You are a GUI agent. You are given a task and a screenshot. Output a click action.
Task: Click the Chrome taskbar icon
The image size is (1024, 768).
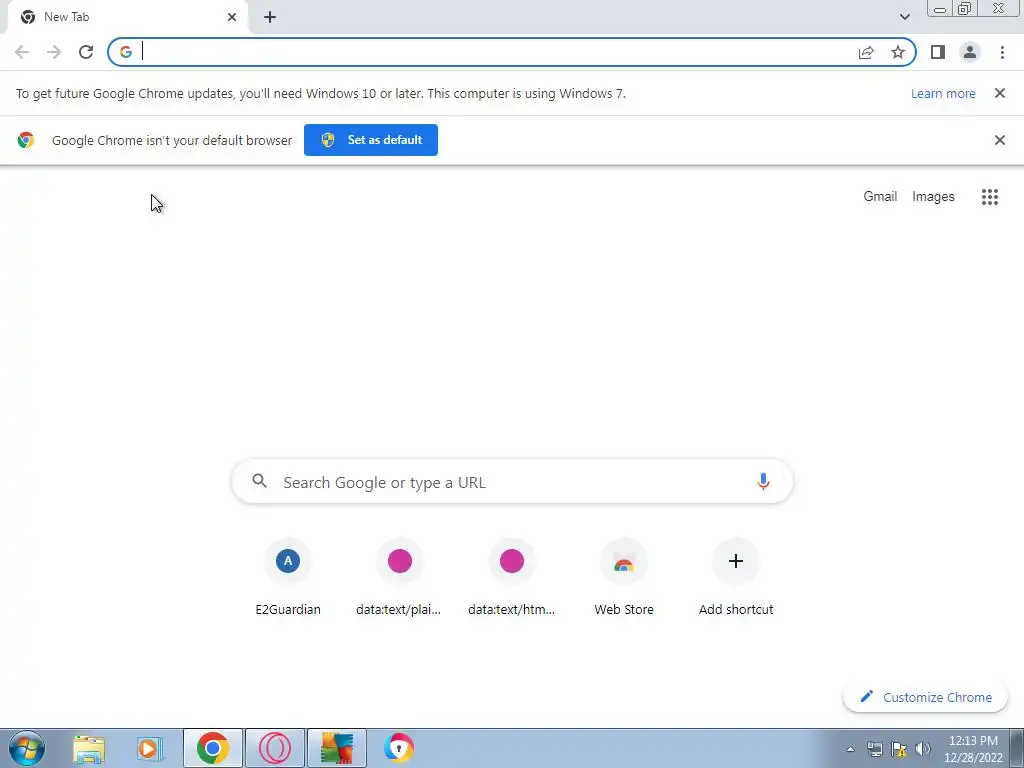212,748
